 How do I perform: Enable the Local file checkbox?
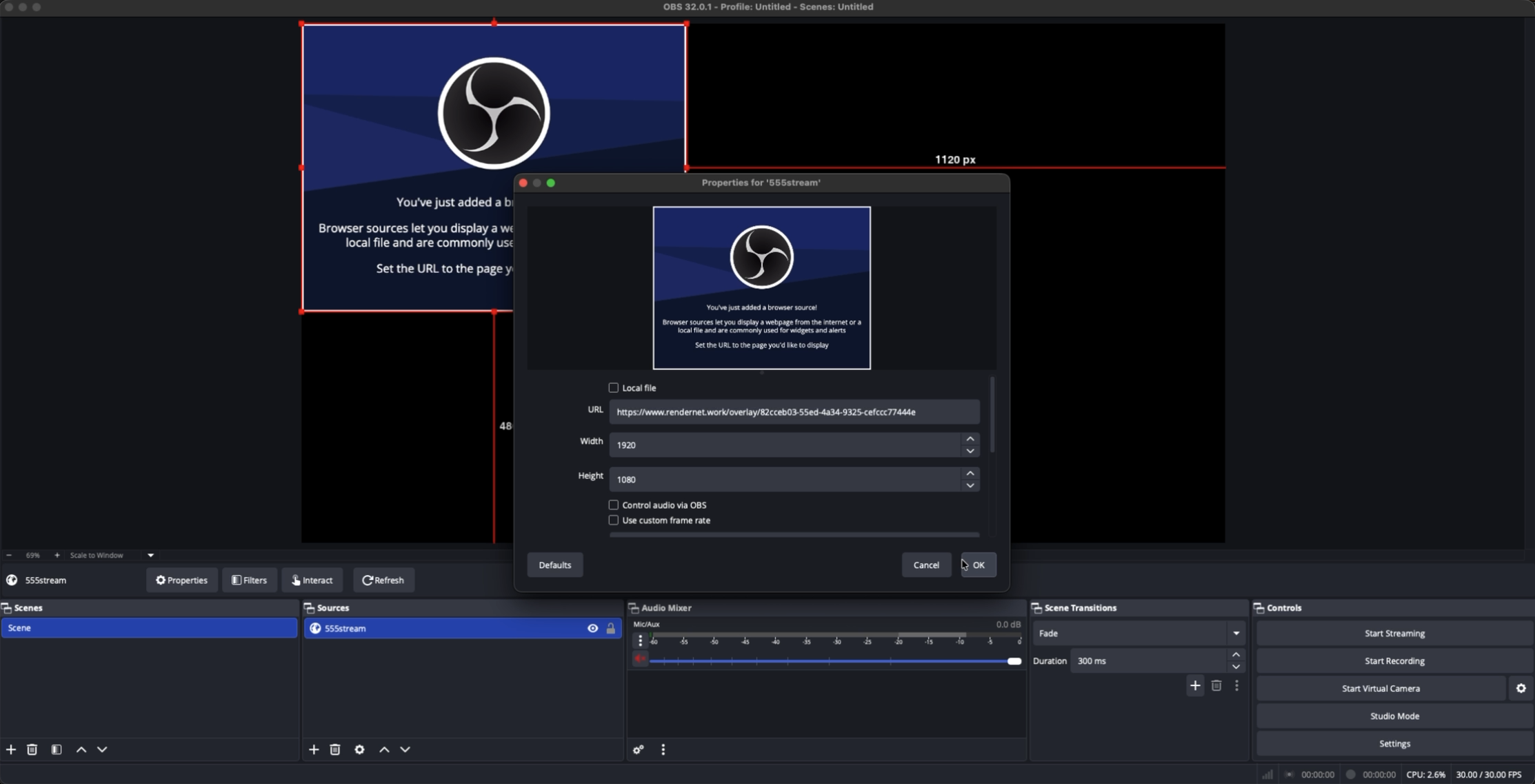[613, 388]
